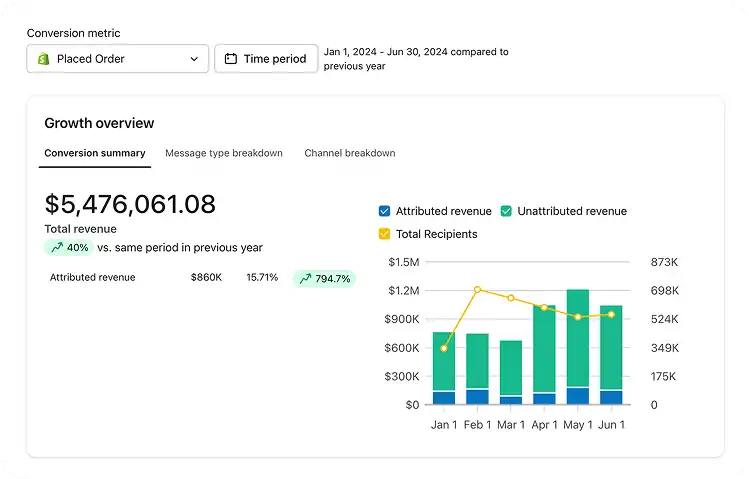
Task: Open the Channel breakdown tab
Action: pyautogui.click(x=349, y=153)
